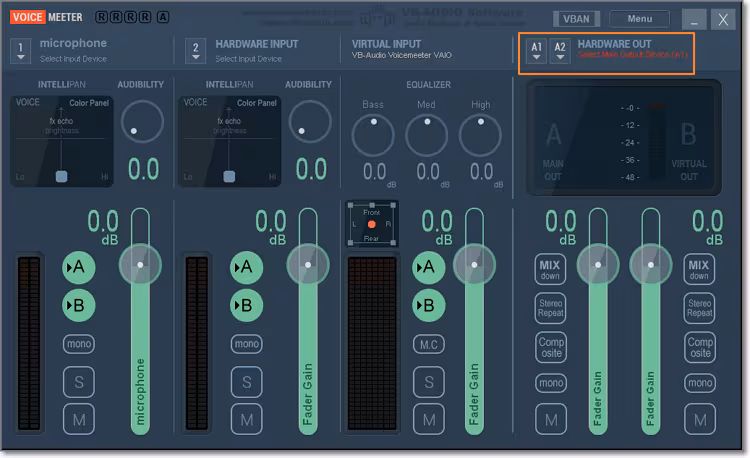Click Hardware Input 2 Intellipan slider handle
750x458 pixels.
pos(229,176)
